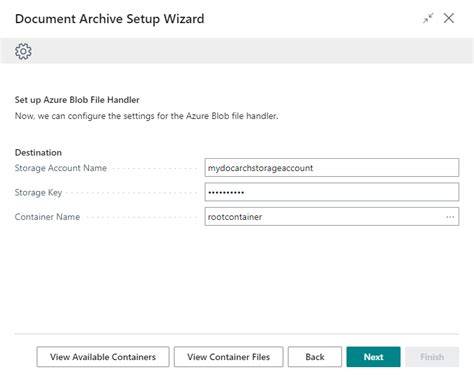Click the Storage Key label
Viewport: 474px width, 380px height.
click(38, 193)
